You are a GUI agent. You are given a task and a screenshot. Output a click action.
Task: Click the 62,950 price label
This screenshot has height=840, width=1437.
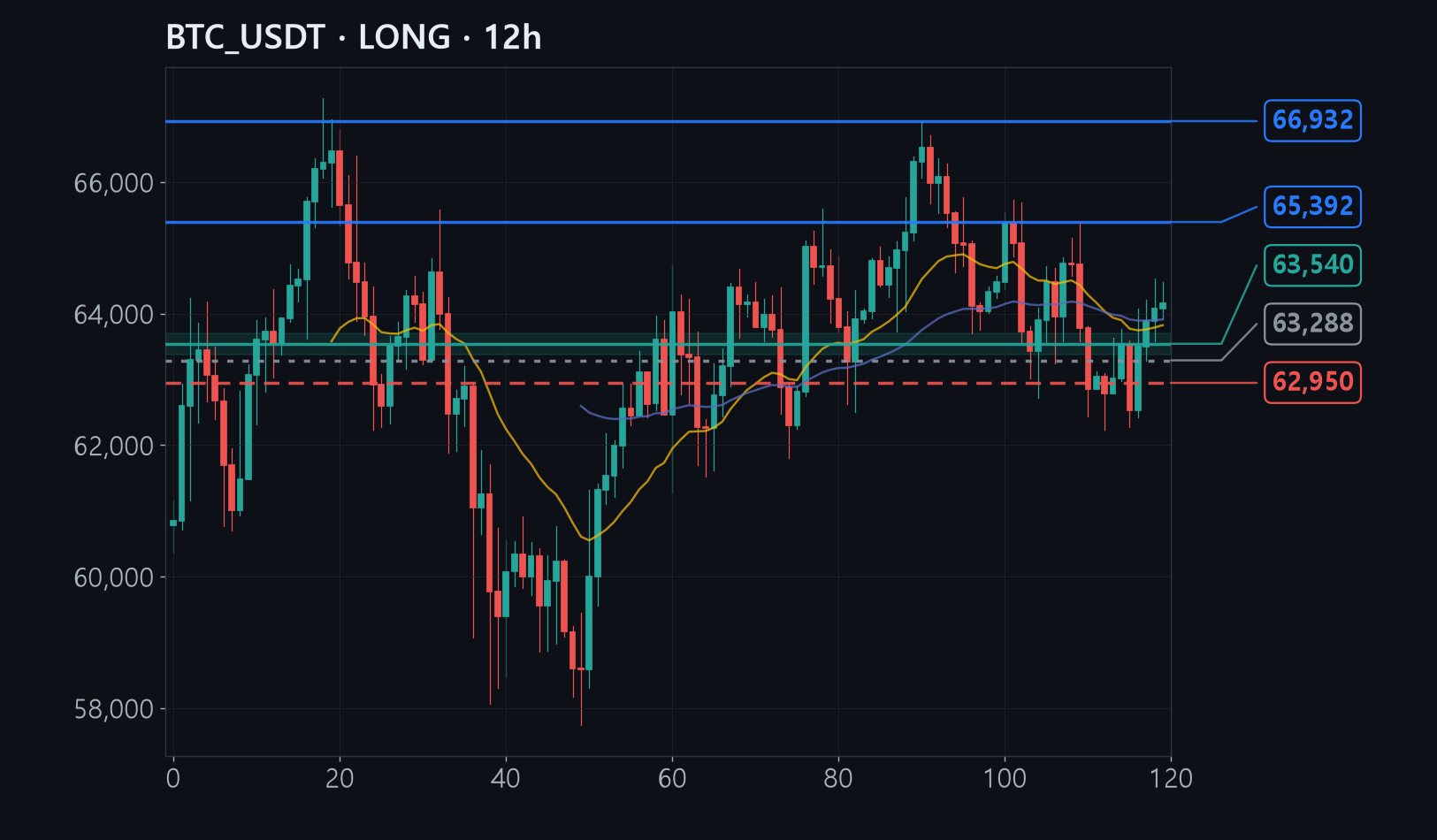pos(1312,382)
